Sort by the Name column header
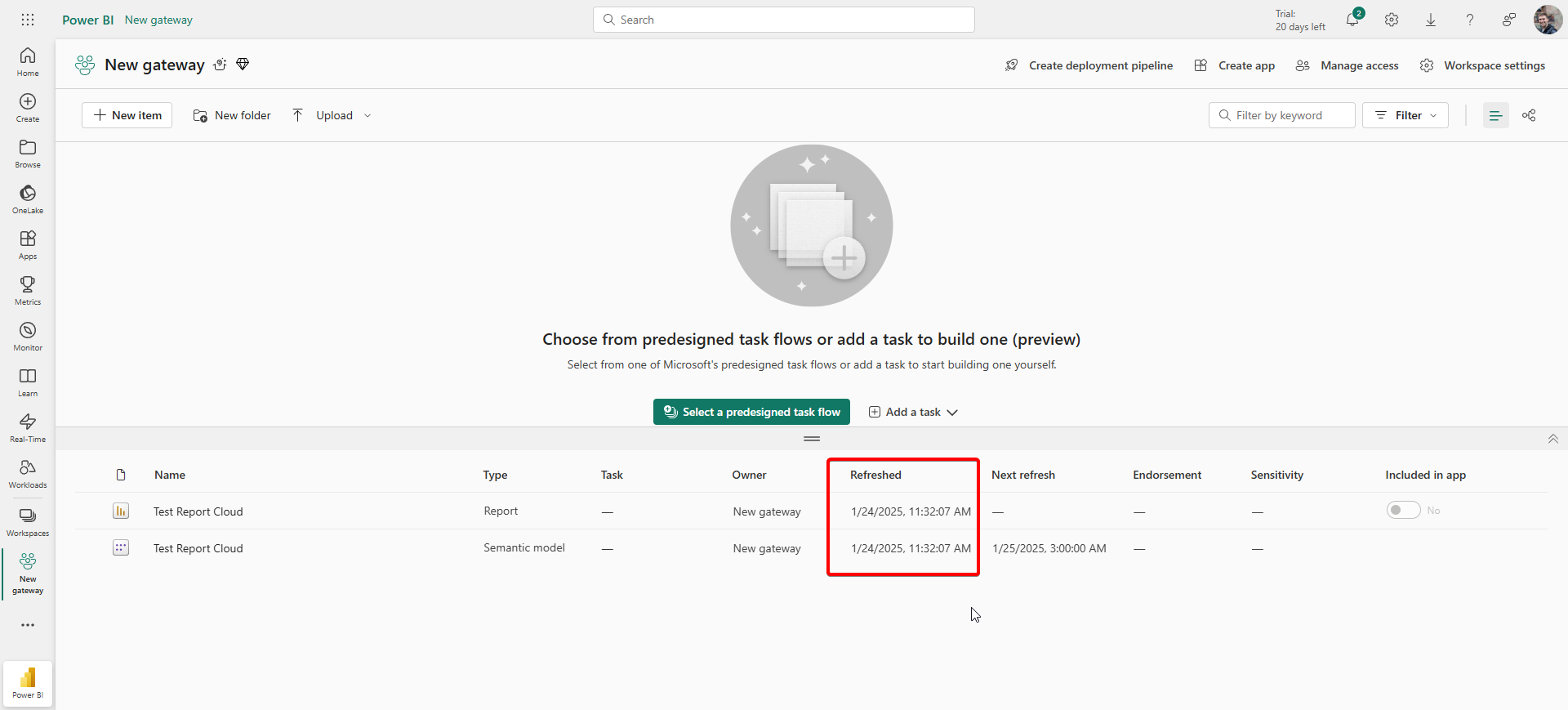1568x710 pixels. 170,475
